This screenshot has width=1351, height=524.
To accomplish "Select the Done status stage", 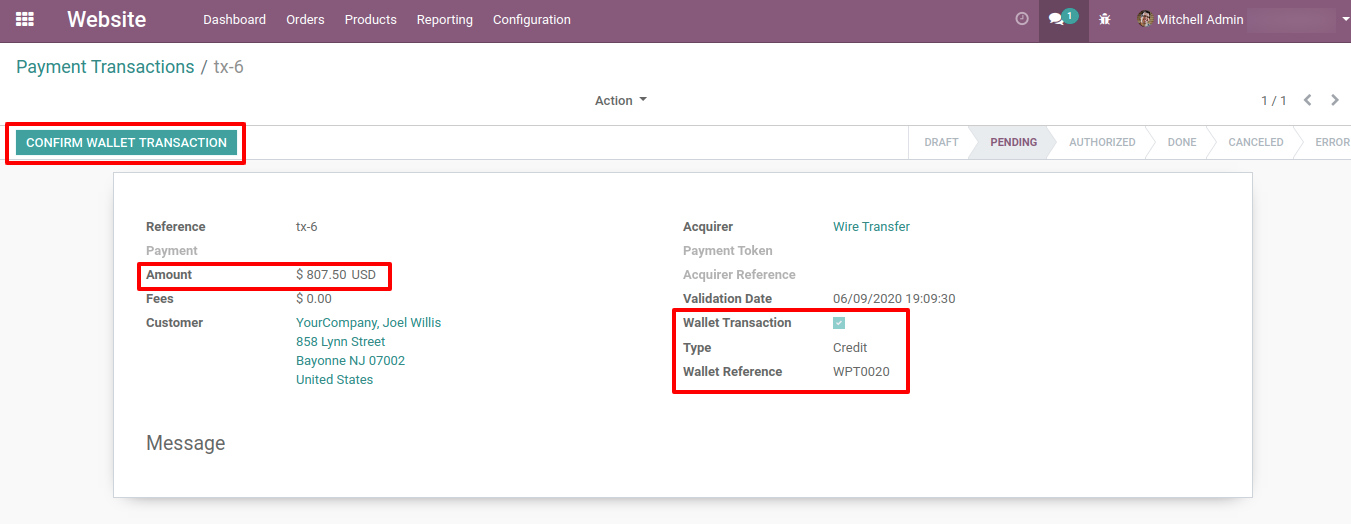I will point(1181,142).
